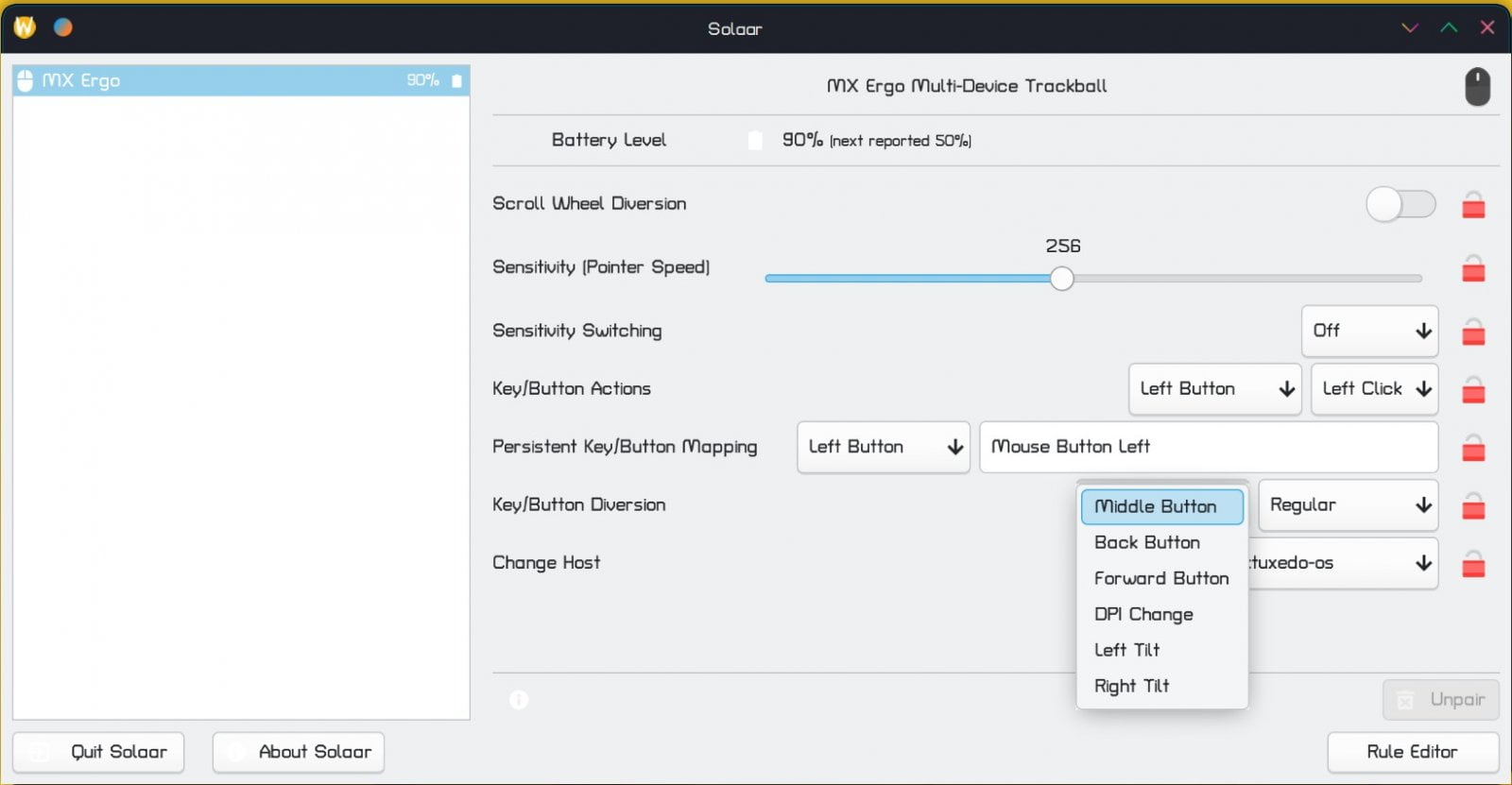
Task: Choose 'DPI Change' in the dropdown list
Action: coord(1143,614)
